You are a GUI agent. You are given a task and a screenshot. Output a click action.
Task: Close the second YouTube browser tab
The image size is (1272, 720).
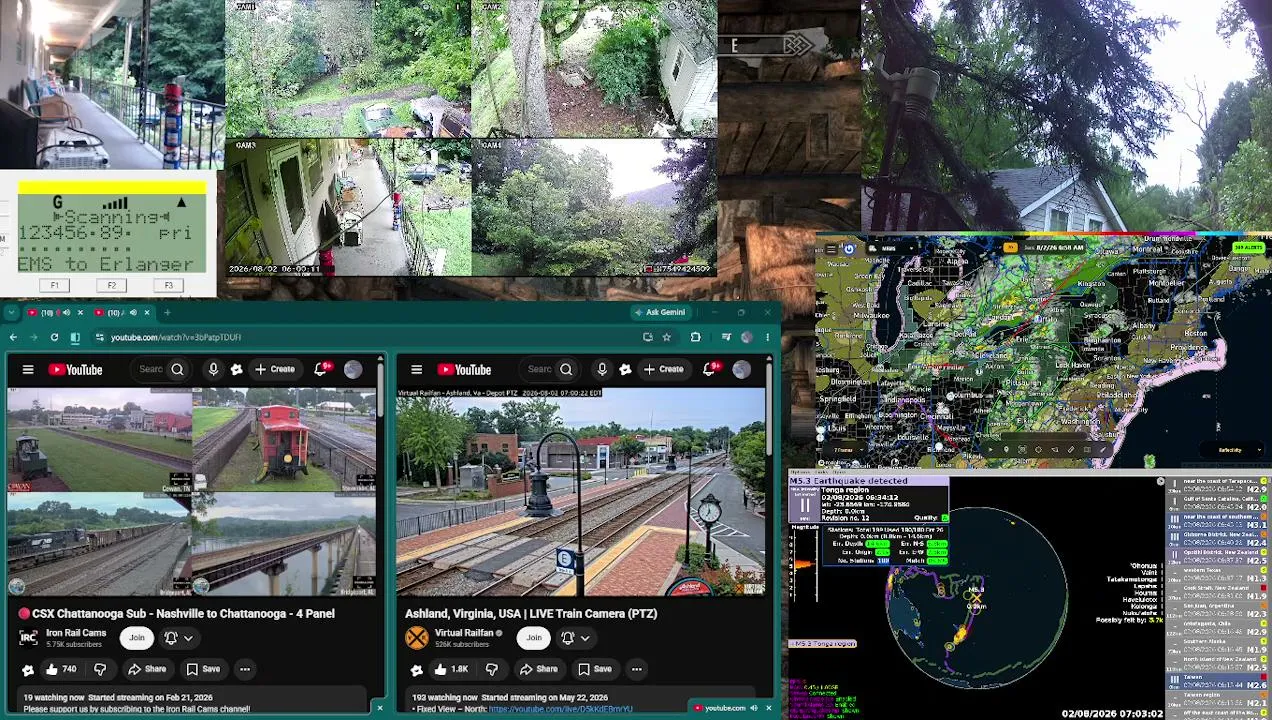(x=146, y=312)
